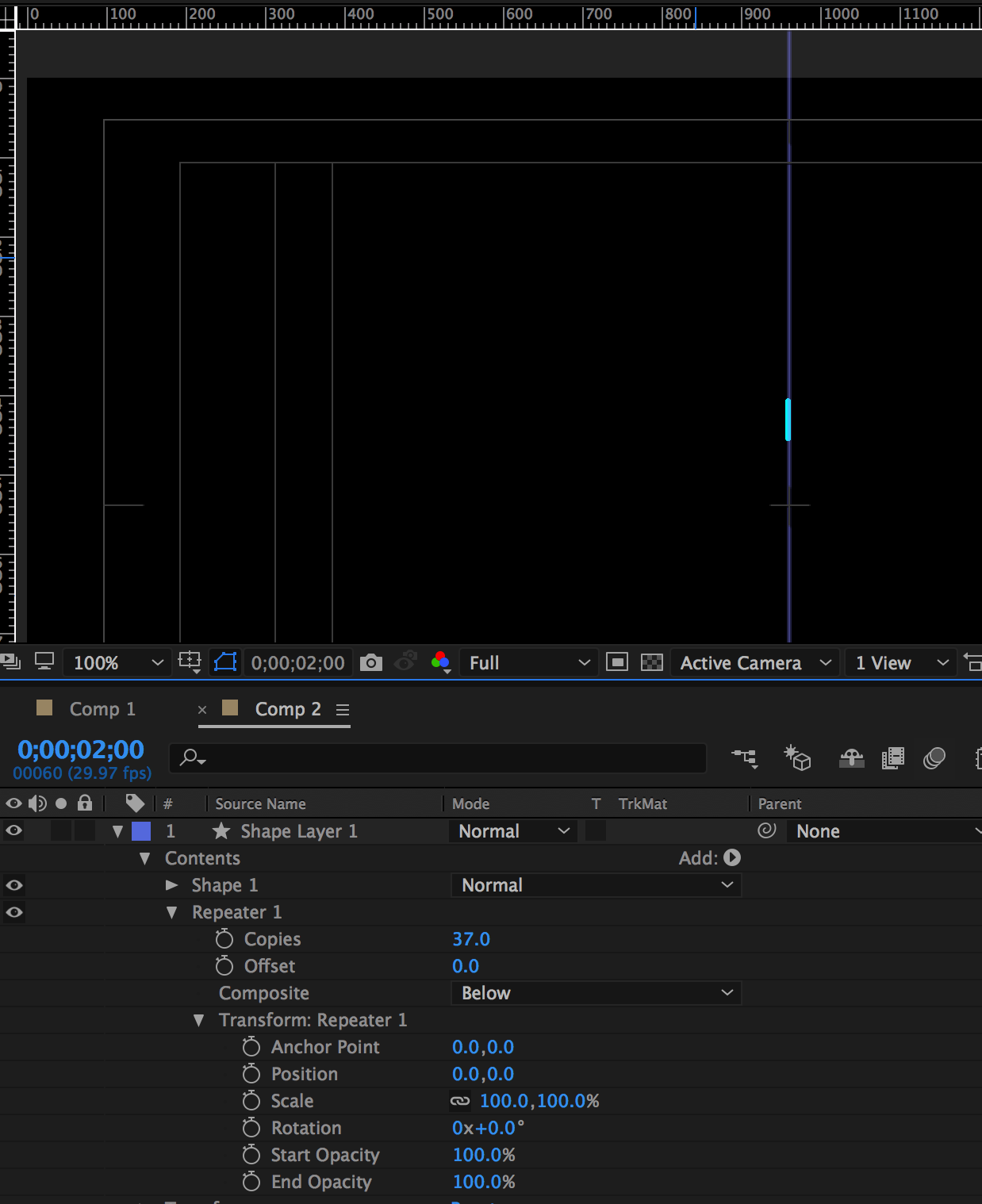The width and height of the screenshot is (982, 1204).
Task: Open the Parent None dropdown
Action: [884, 830]
